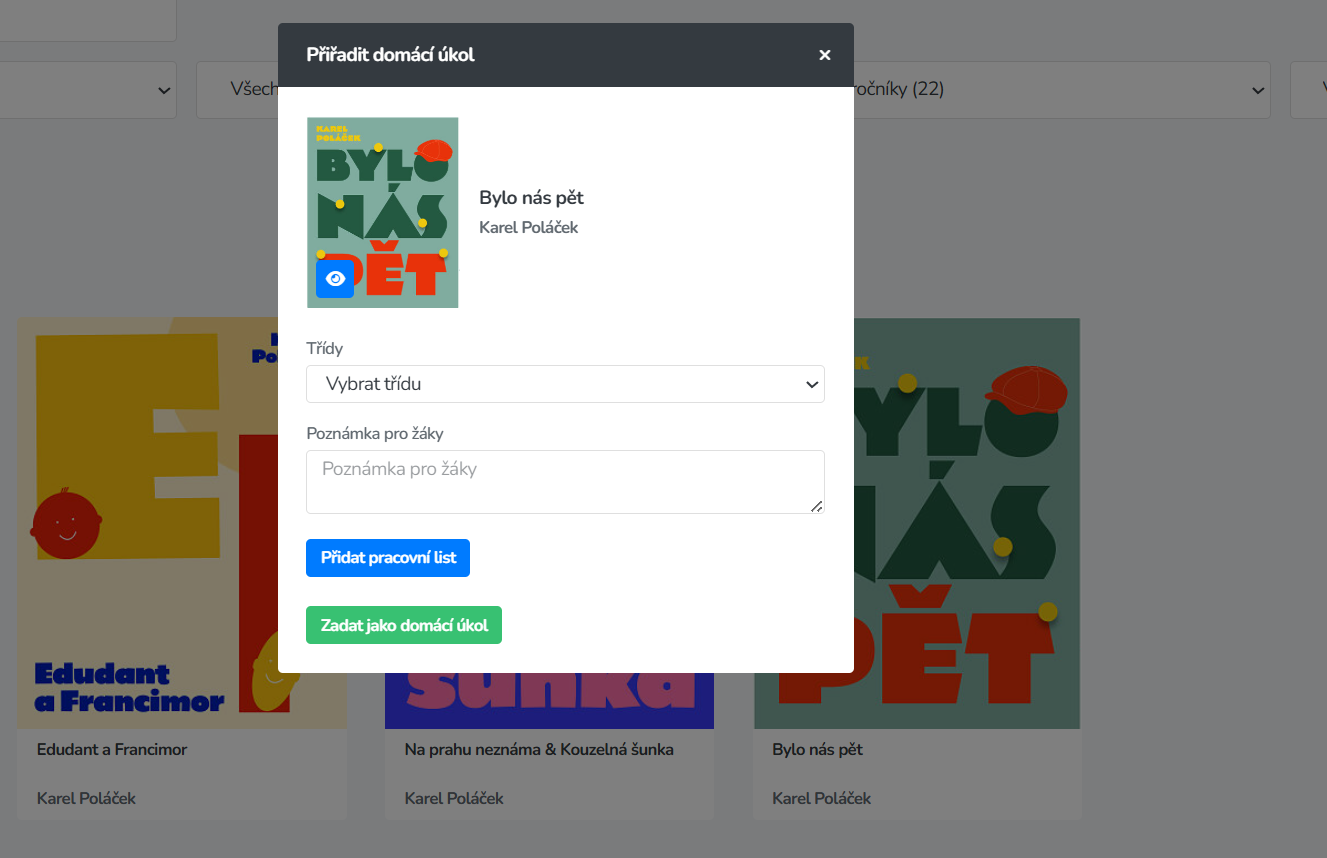
Task: Click Karel Poláček under Na prahu neznáma card
Action: (x=454, y=798)
